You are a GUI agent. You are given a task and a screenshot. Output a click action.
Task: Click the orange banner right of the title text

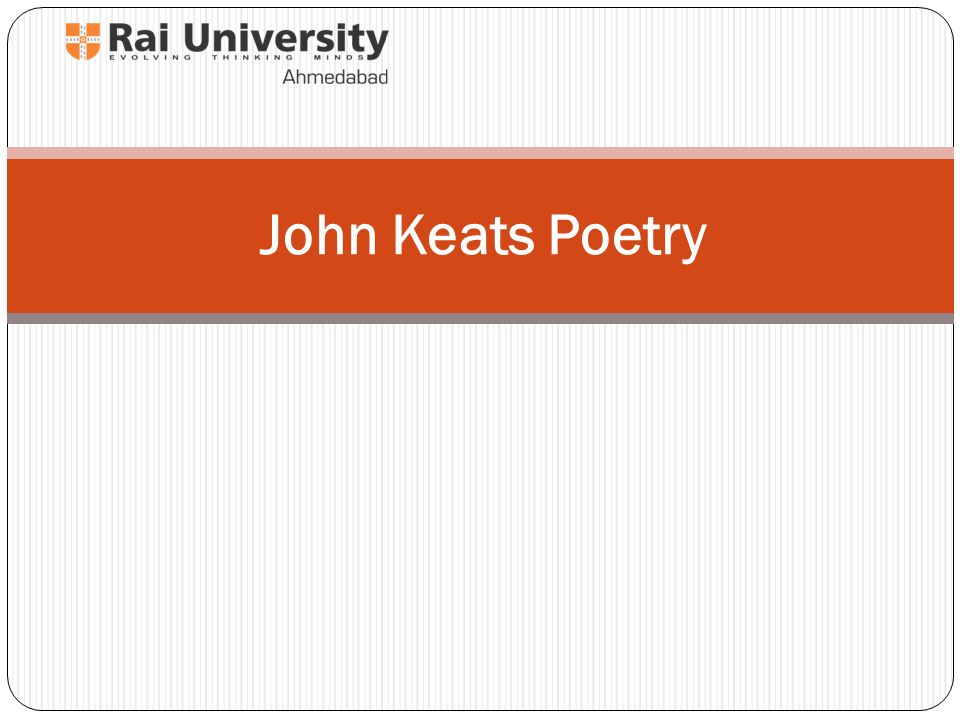click(831, 236)
